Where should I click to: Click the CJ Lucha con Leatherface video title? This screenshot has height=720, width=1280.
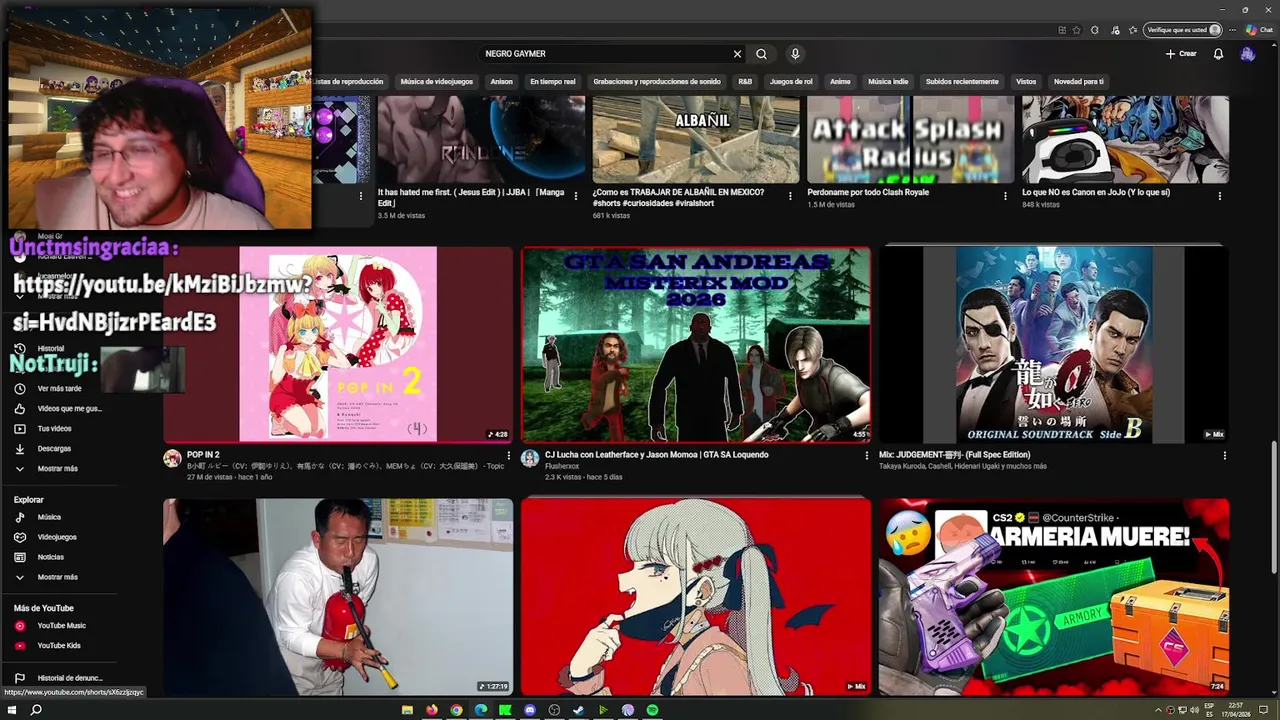657,455
